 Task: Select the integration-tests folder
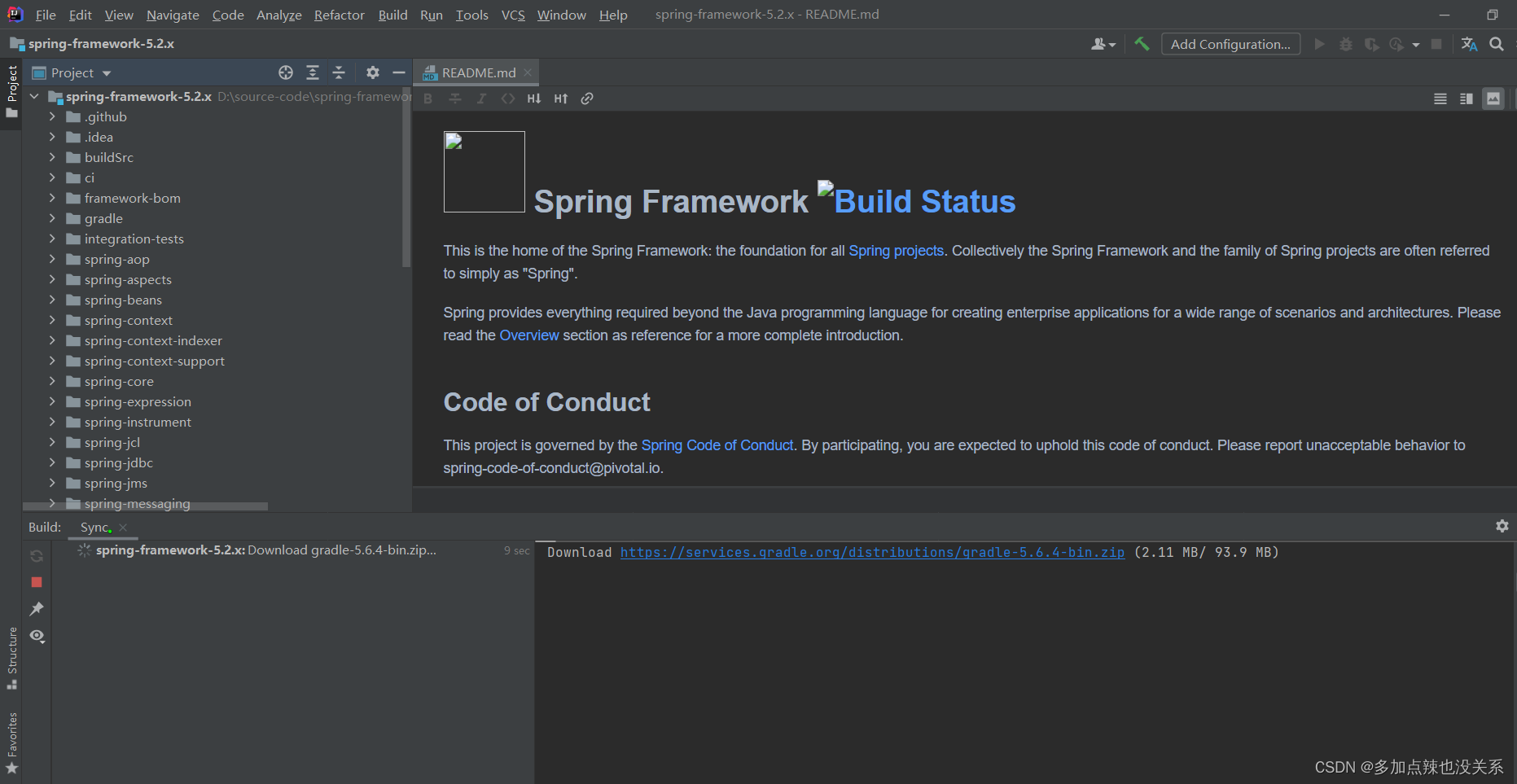[134, 239]
